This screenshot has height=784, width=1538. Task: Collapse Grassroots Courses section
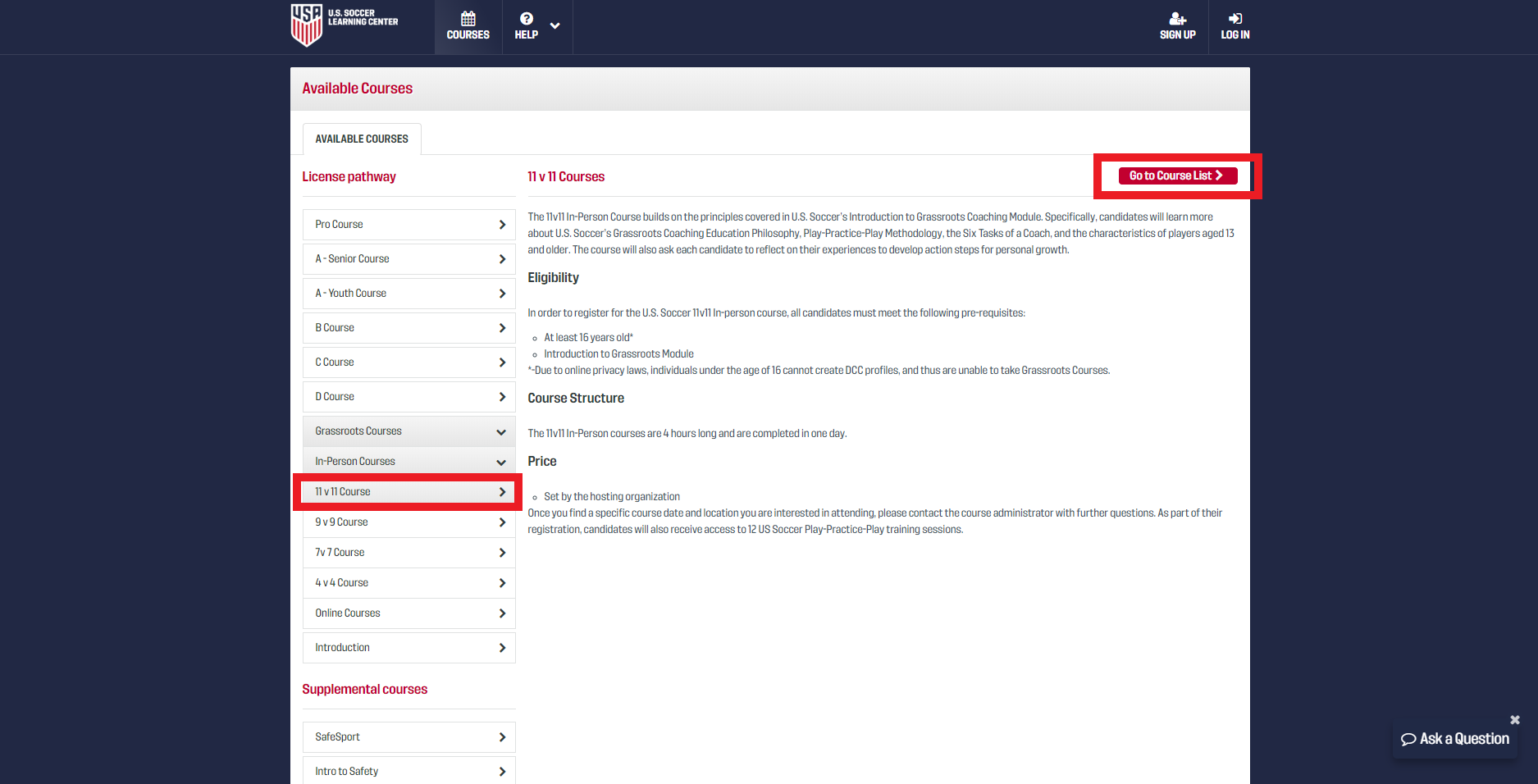(409, 431)
